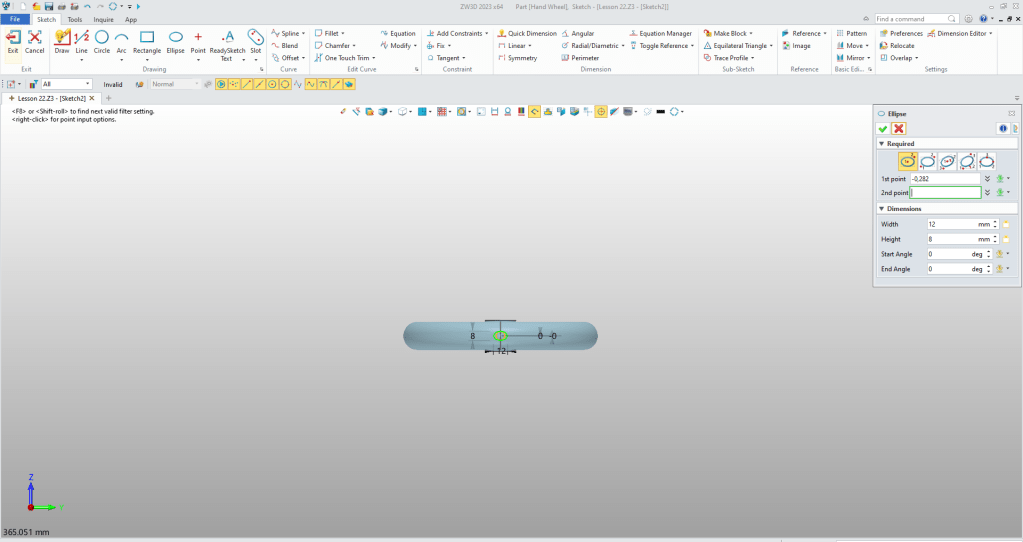Click the Slot tool icon
Screen dimensions: 1023x542
point(255,42)
